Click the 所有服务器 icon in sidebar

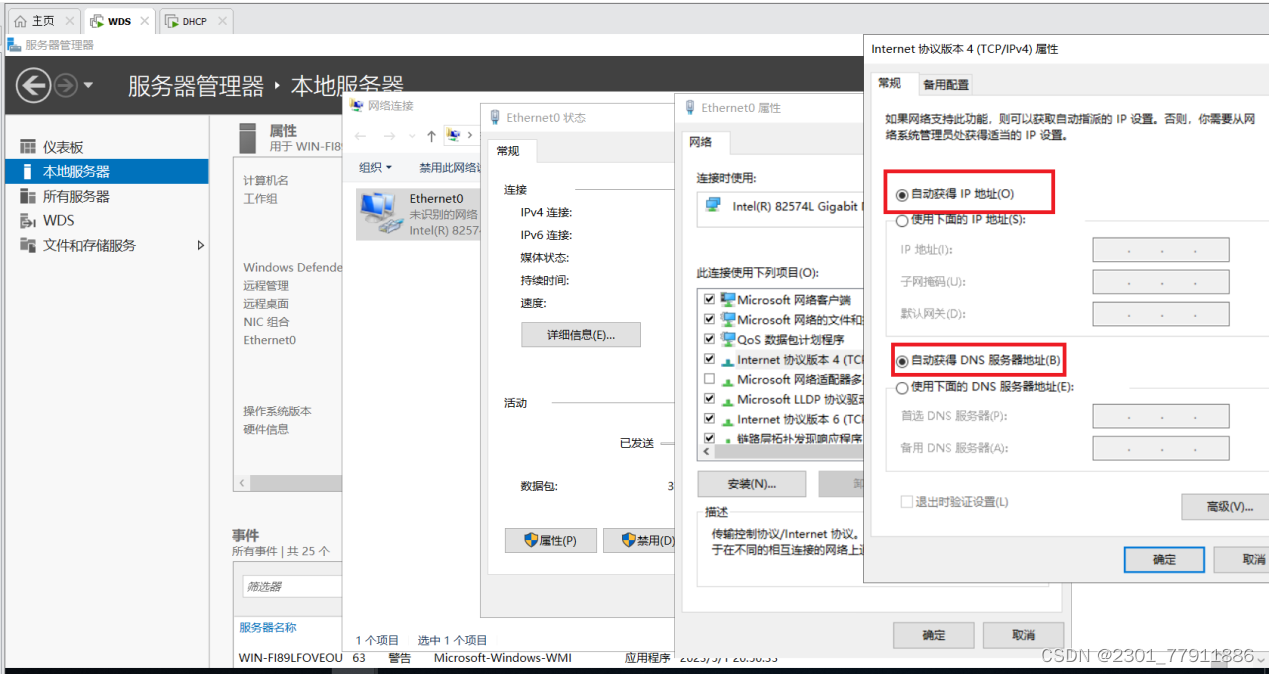click(28, 196)
